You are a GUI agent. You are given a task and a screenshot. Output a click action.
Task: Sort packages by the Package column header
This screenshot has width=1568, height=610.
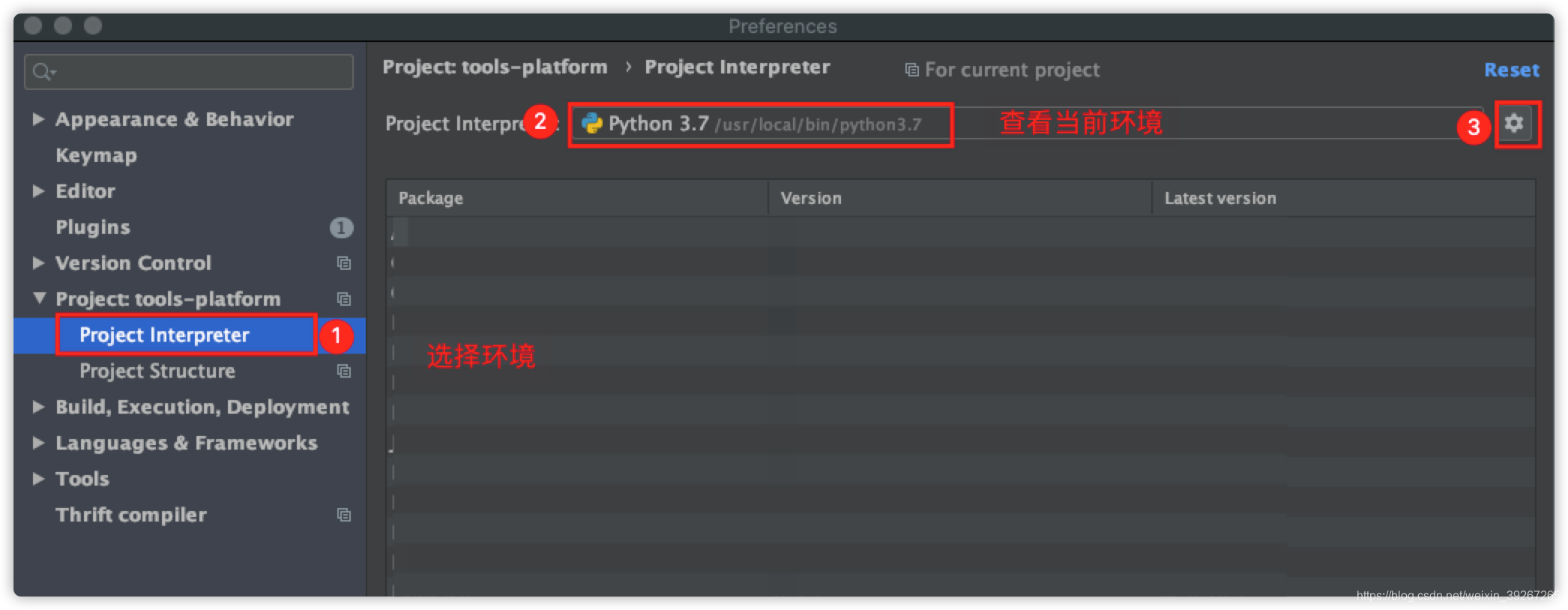[x=577, y=198]
